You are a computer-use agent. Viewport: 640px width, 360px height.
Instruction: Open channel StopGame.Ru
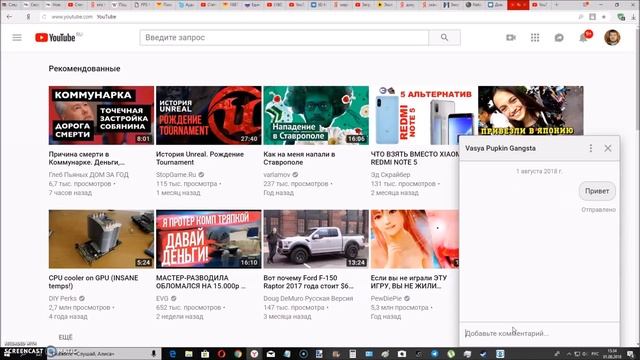(x=176, y=175)
